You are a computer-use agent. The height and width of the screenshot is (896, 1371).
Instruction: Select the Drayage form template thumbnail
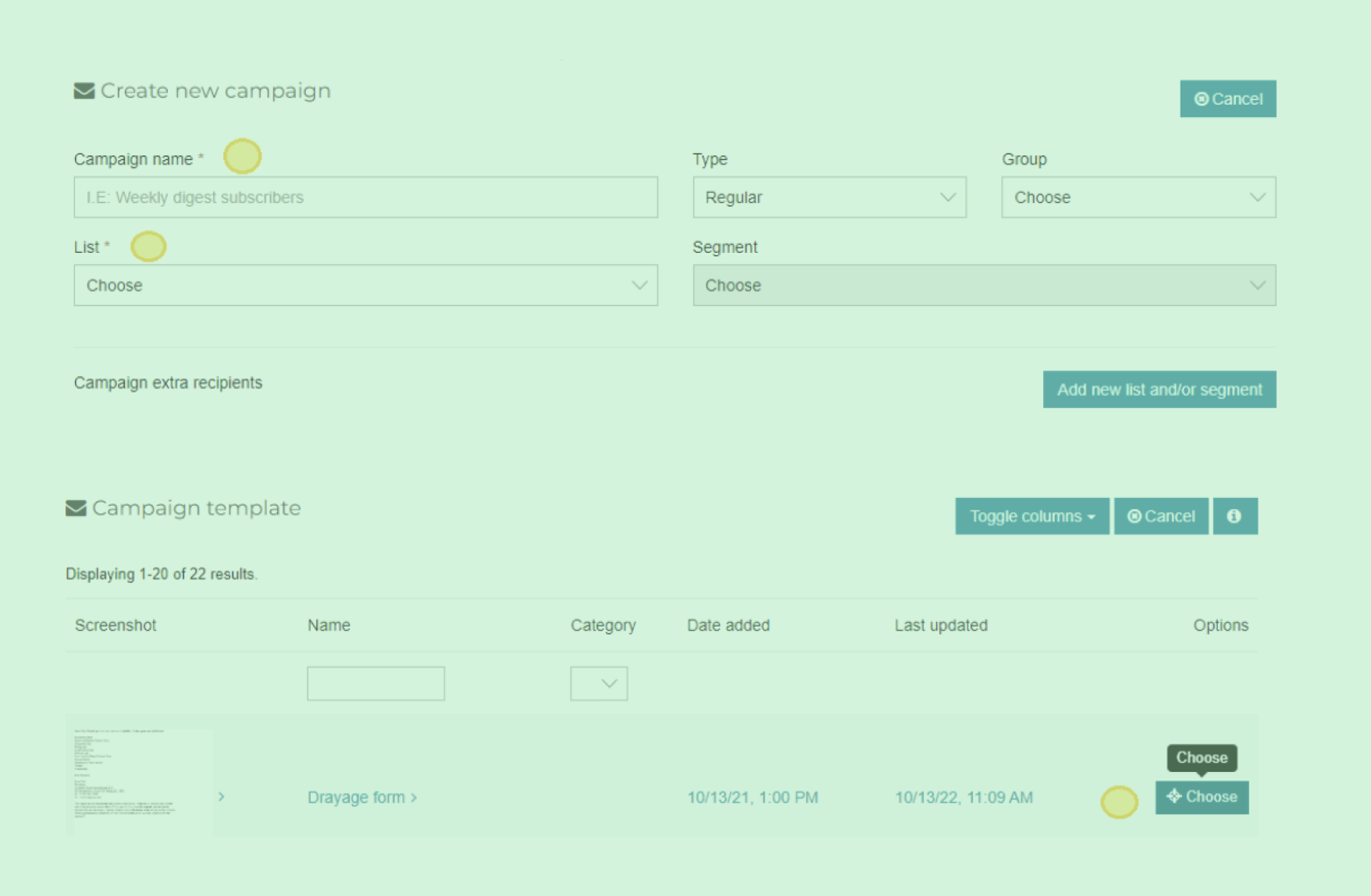(141, 780)
